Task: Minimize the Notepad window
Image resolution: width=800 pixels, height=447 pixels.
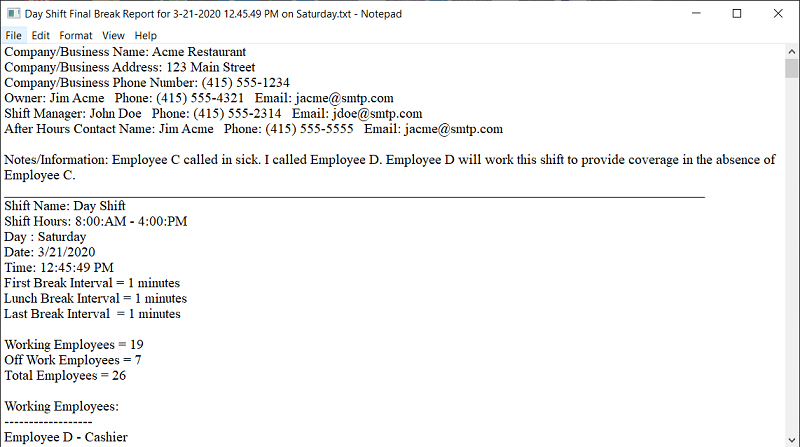Action: click(691, 13)
